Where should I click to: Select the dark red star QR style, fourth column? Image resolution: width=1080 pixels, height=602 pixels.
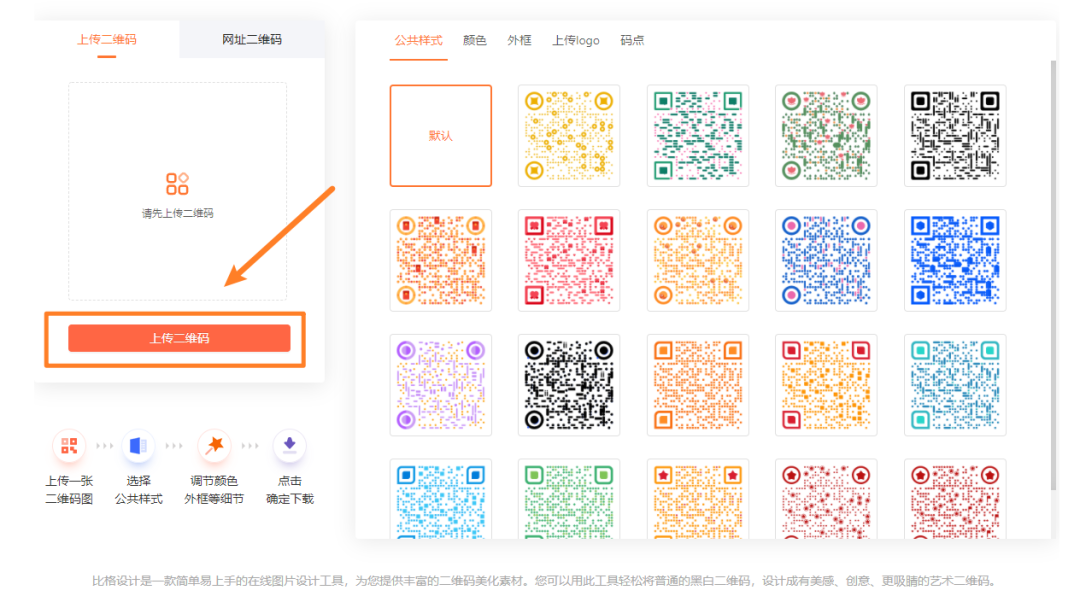click(x=826, y=499)
